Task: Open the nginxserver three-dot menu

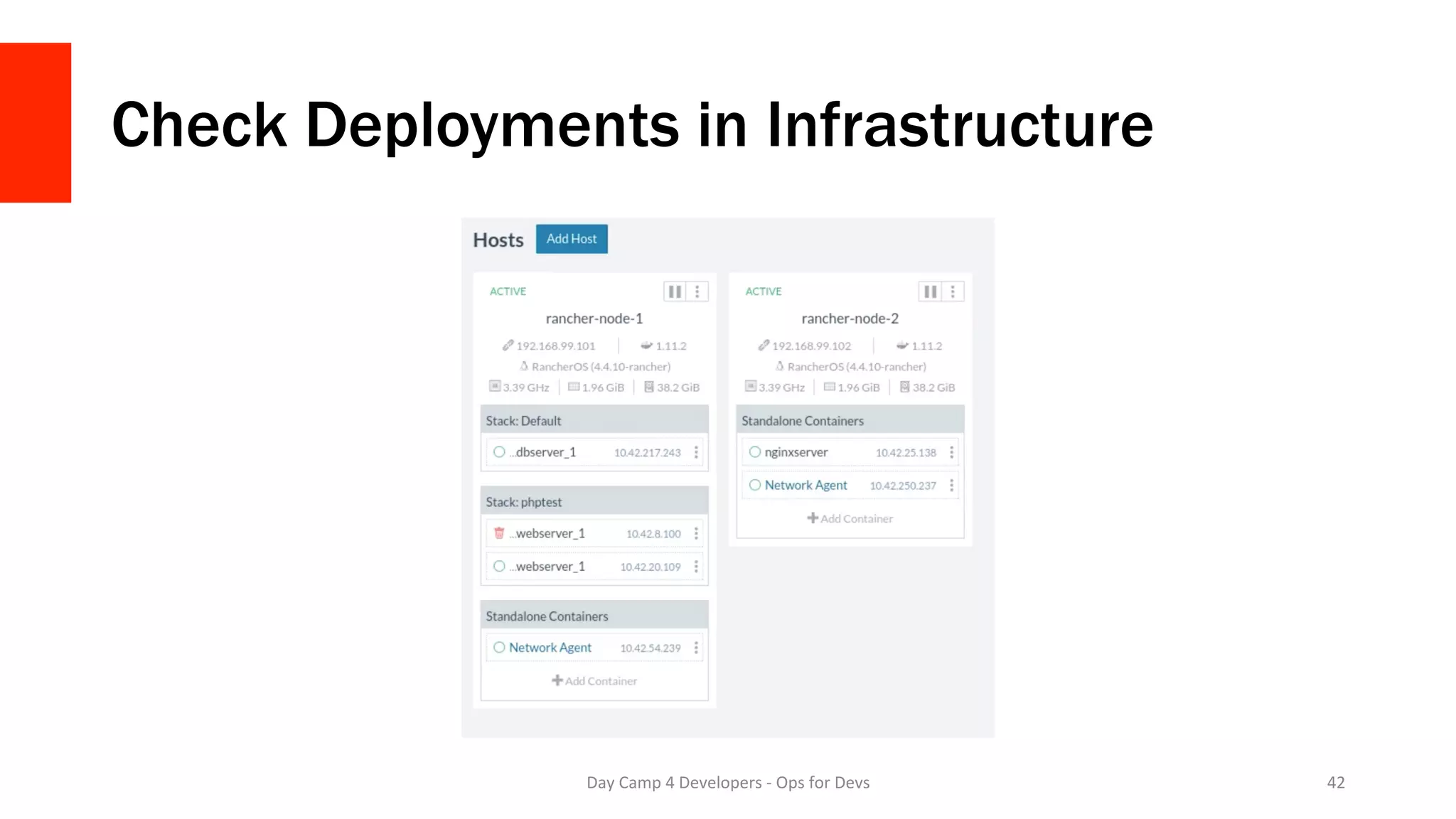Action: (x=952, y=452)
